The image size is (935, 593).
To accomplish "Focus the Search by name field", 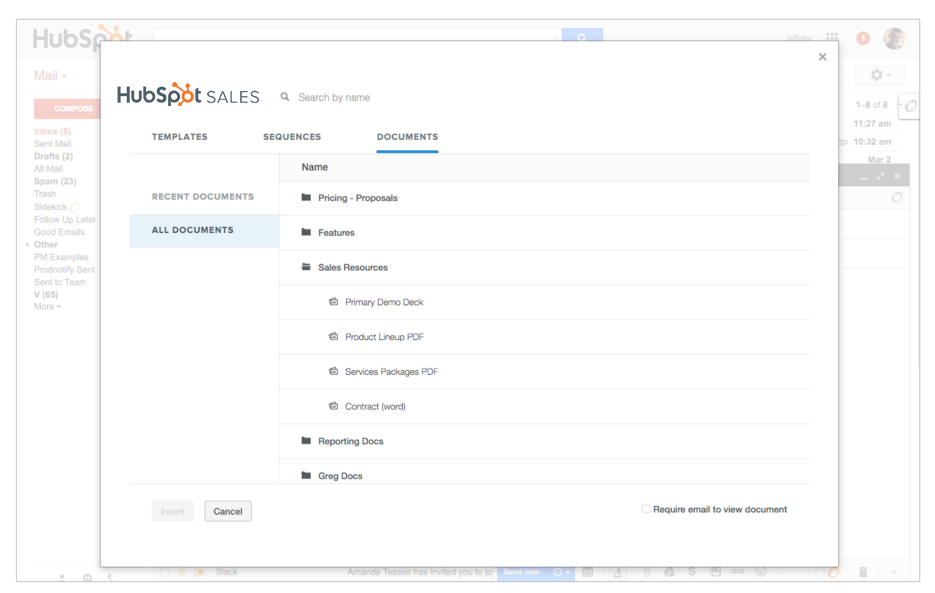I will (334, 97).
